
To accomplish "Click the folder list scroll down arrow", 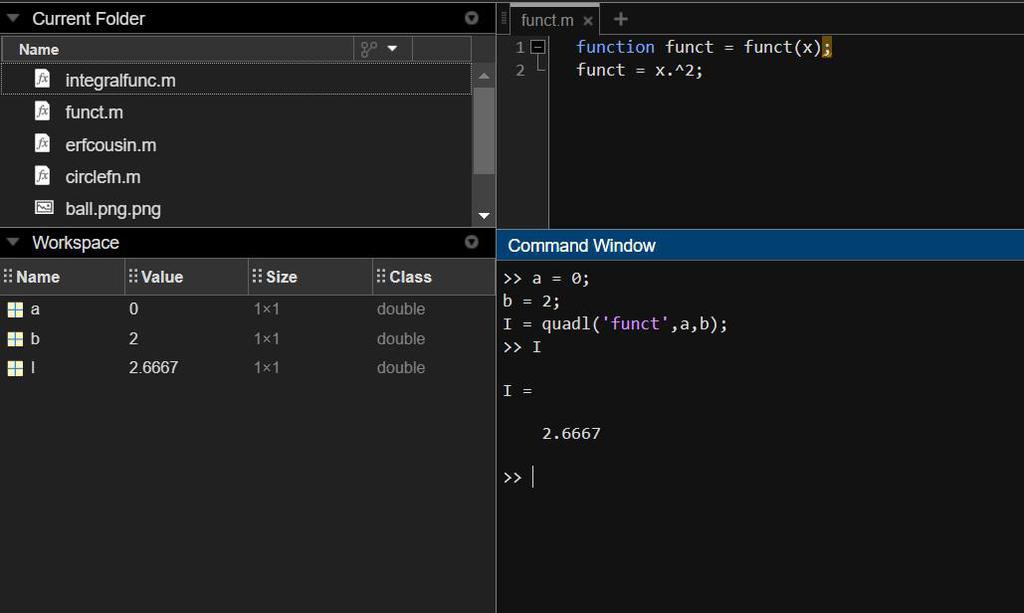I will point(484,215).
